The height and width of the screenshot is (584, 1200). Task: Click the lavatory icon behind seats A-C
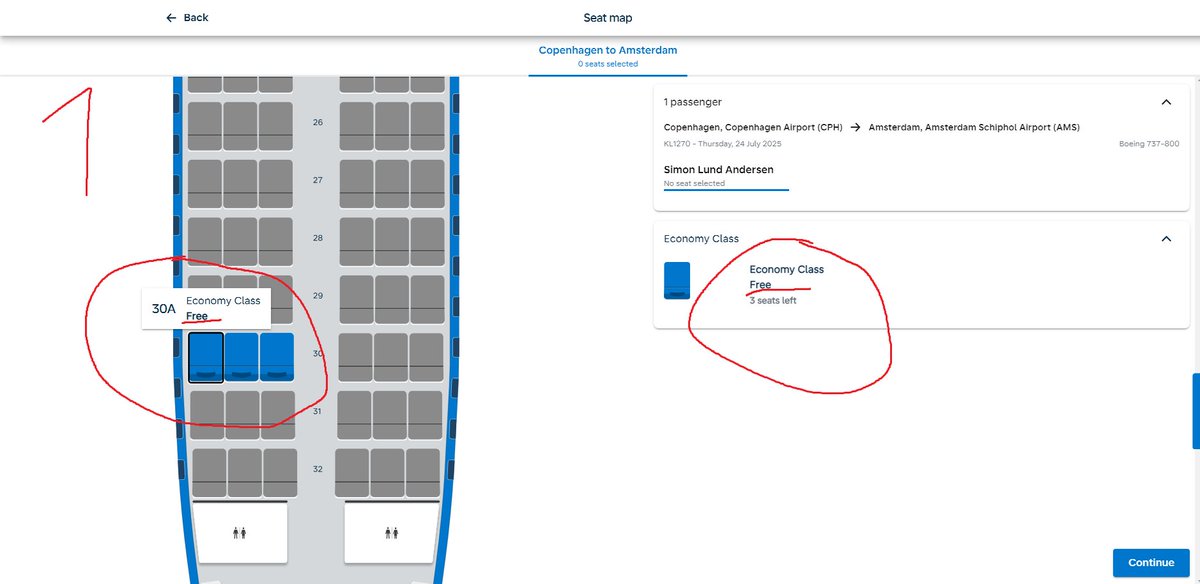pyautogui.click(x=240, y=533)
